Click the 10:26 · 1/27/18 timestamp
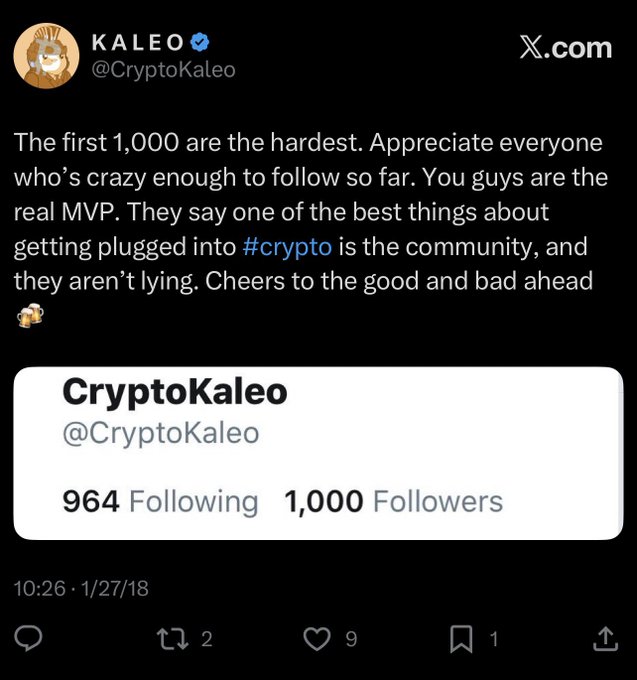Viewport: 637px width, 680px height. [81, 588]
